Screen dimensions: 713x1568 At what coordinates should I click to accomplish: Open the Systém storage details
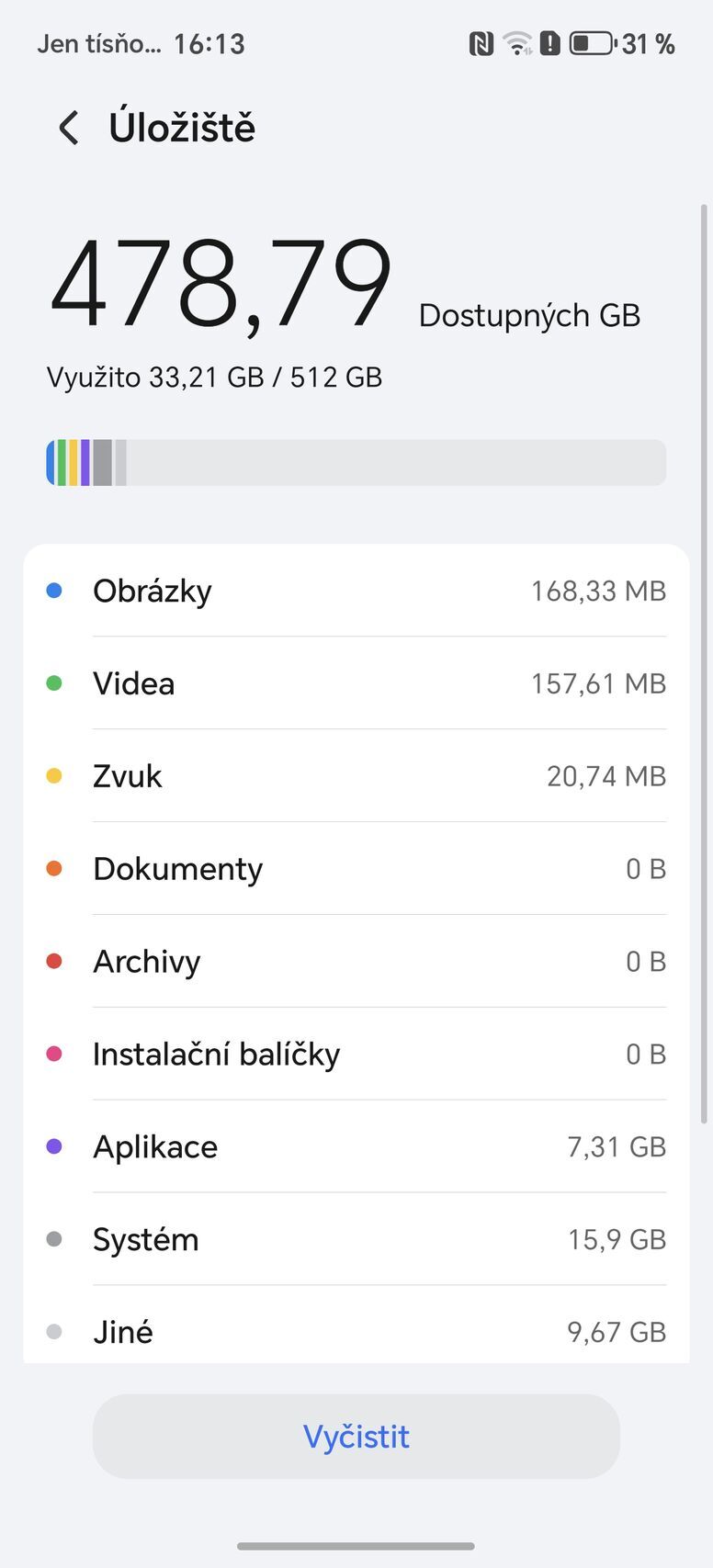(356, 1239)
